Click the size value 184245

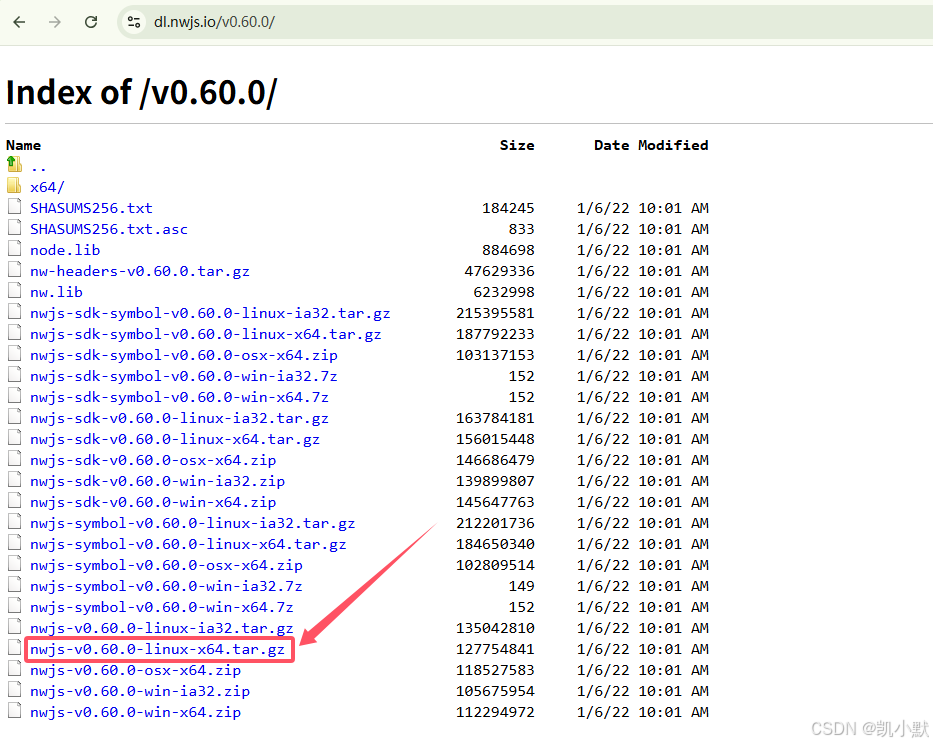pos(508,208)
